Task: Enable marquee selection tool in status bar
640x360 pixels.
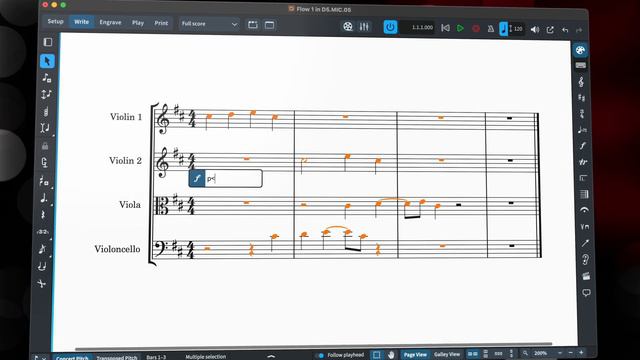Action: [x=377, y=355]
